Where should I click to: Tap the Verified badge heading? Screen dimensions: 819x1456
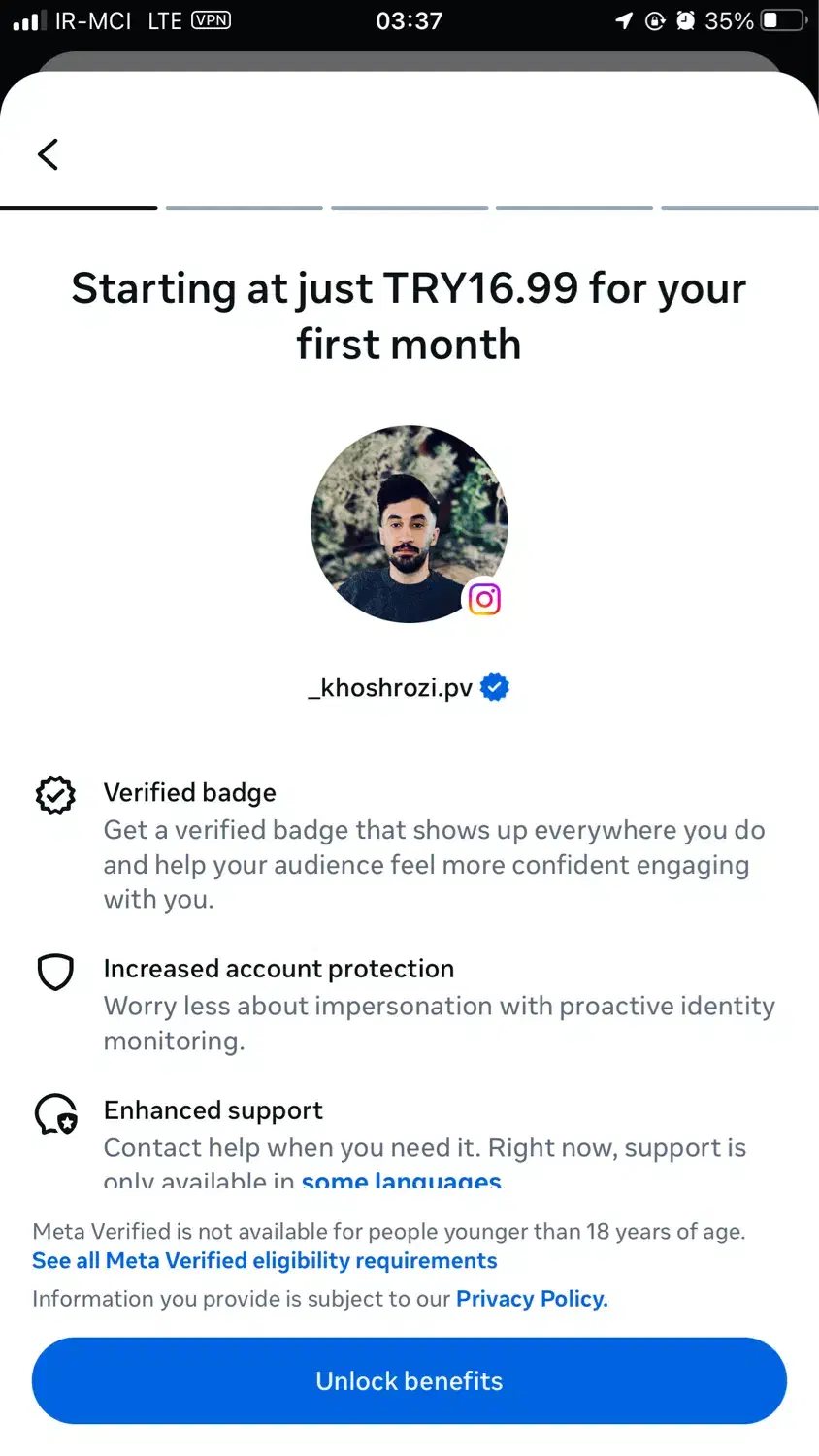coord(189,792)
